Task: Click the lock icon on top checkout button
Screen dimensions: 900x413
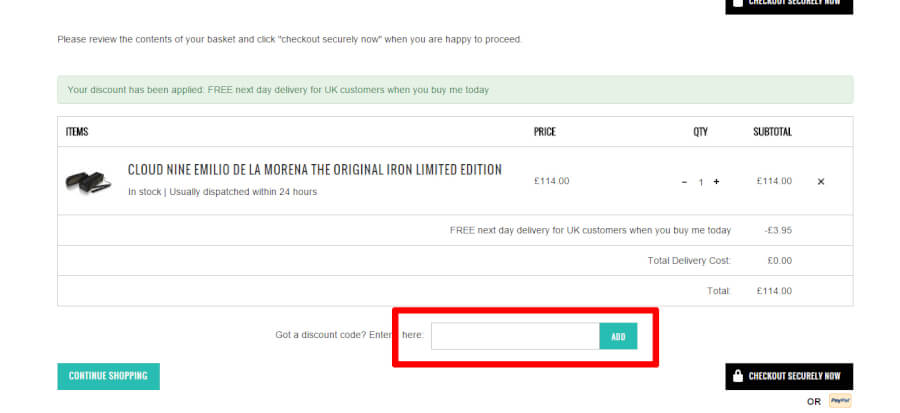Action: pyautogui.click(x=738, y=3)
